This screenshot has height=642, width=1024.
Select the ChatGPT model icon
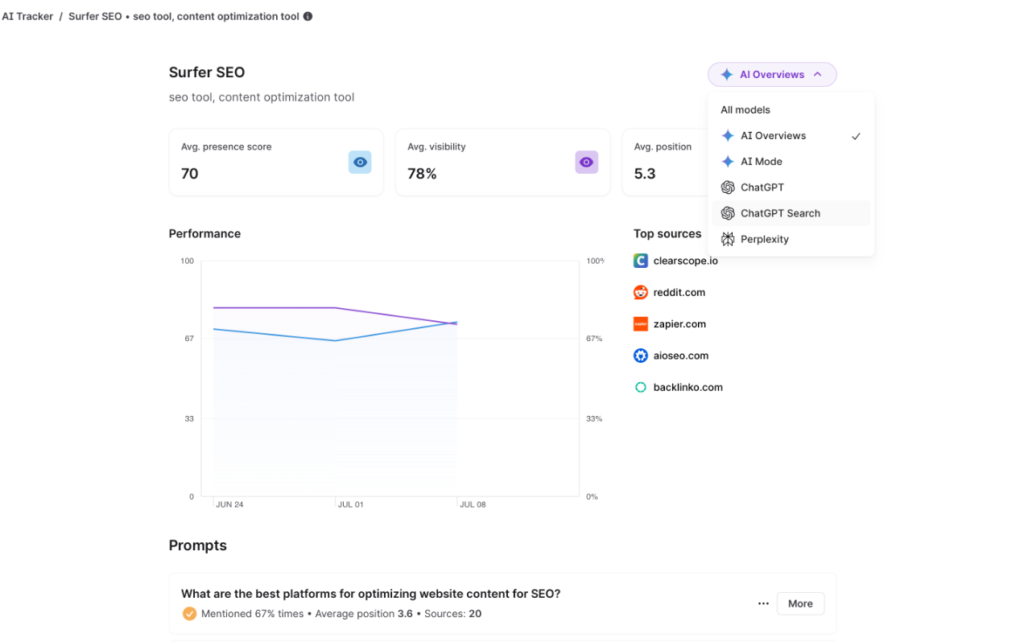click(726, 187)
